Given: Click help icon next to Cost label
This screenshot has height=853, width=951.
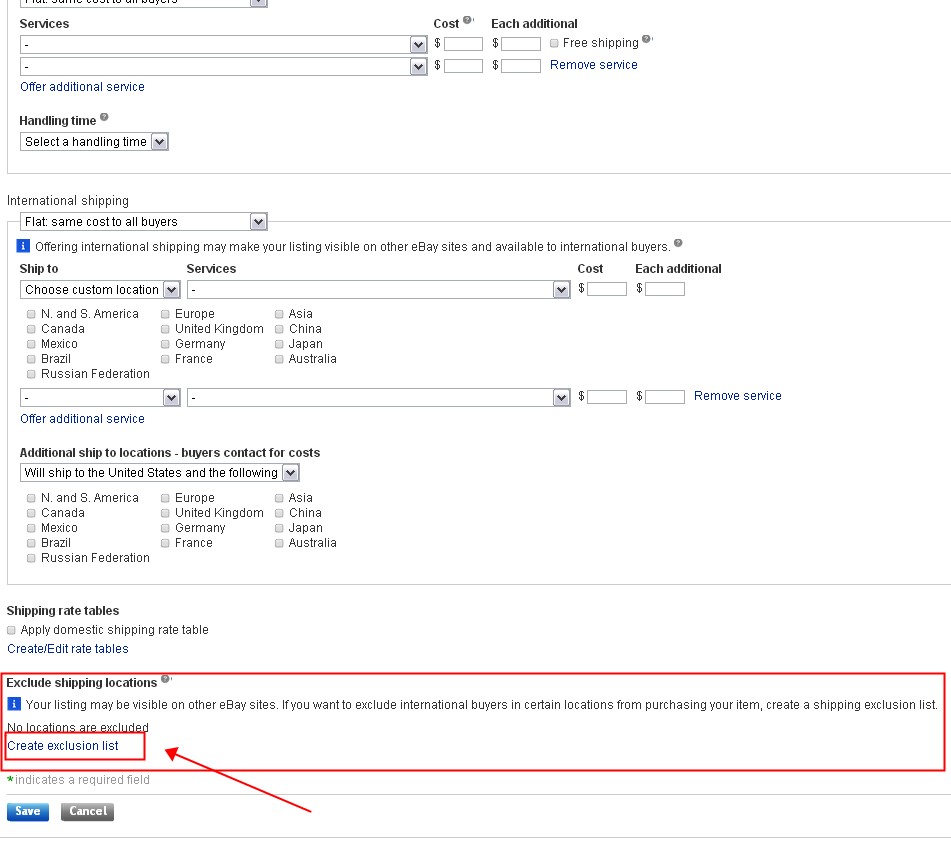Looking at the screenshot, I should pyautogui.click(x=467, y=21).
